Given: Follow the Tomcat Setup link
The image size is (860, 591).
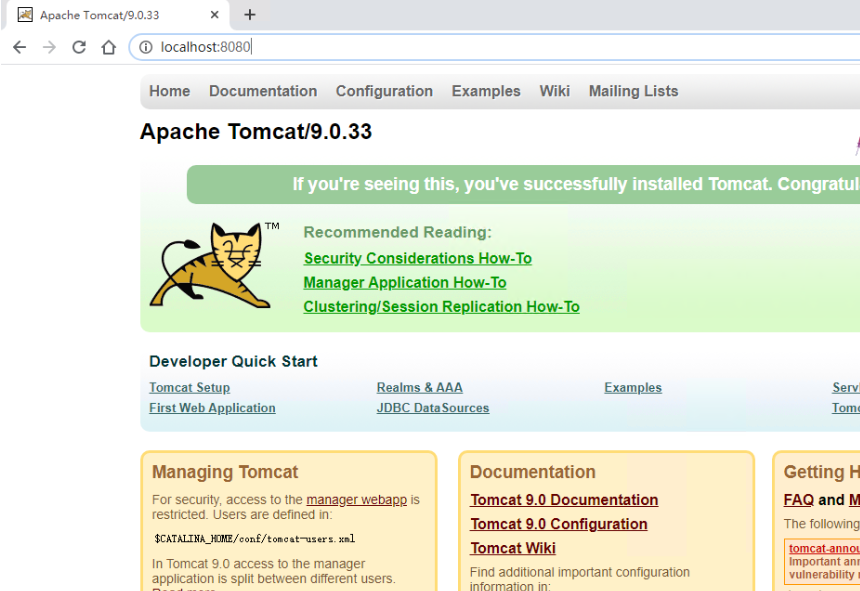Looking at the screenshot, I should [x=189, y=388].
